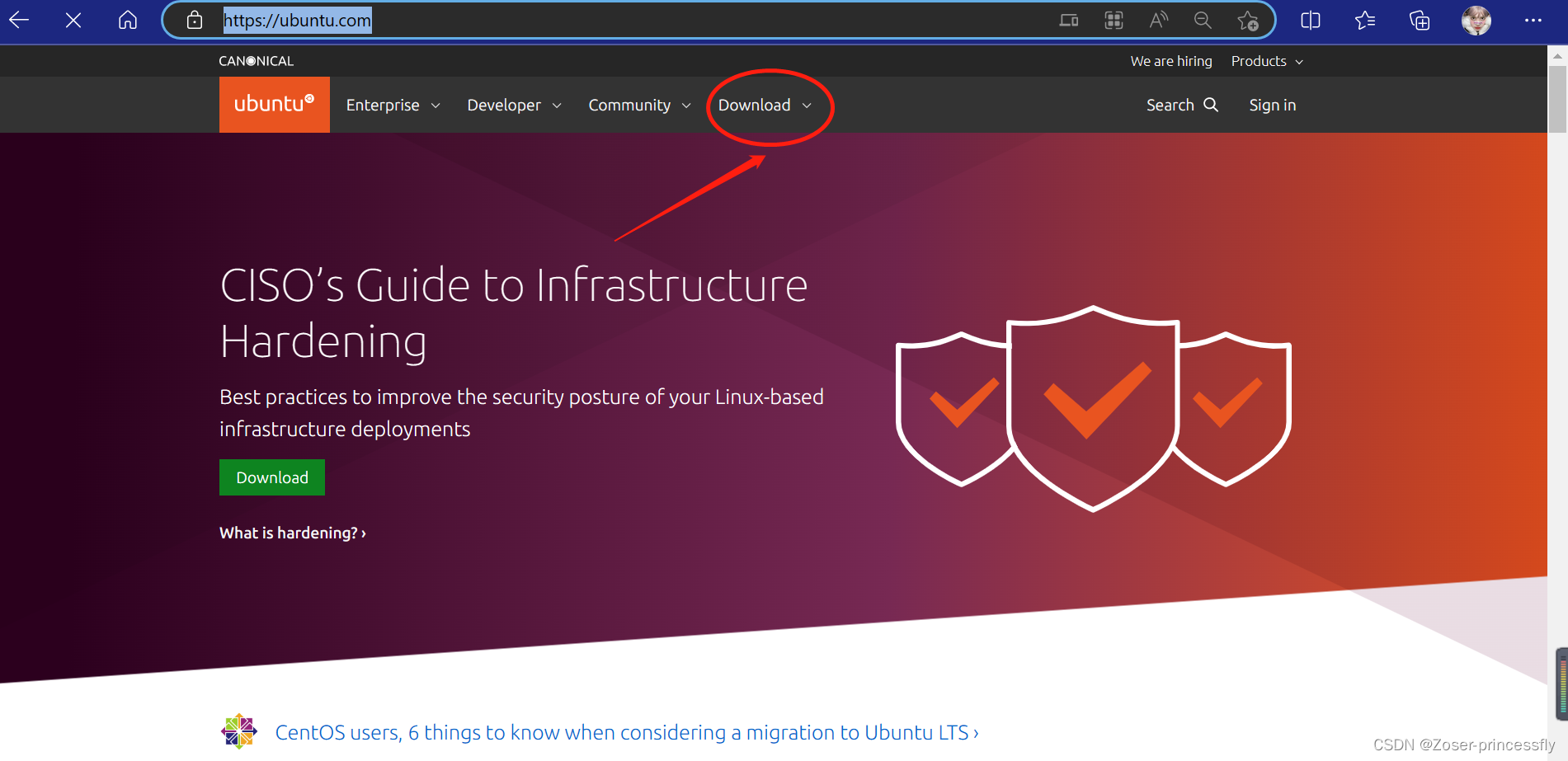Expand the Developer menu
Screen dimensions: 1568x761
514,105
